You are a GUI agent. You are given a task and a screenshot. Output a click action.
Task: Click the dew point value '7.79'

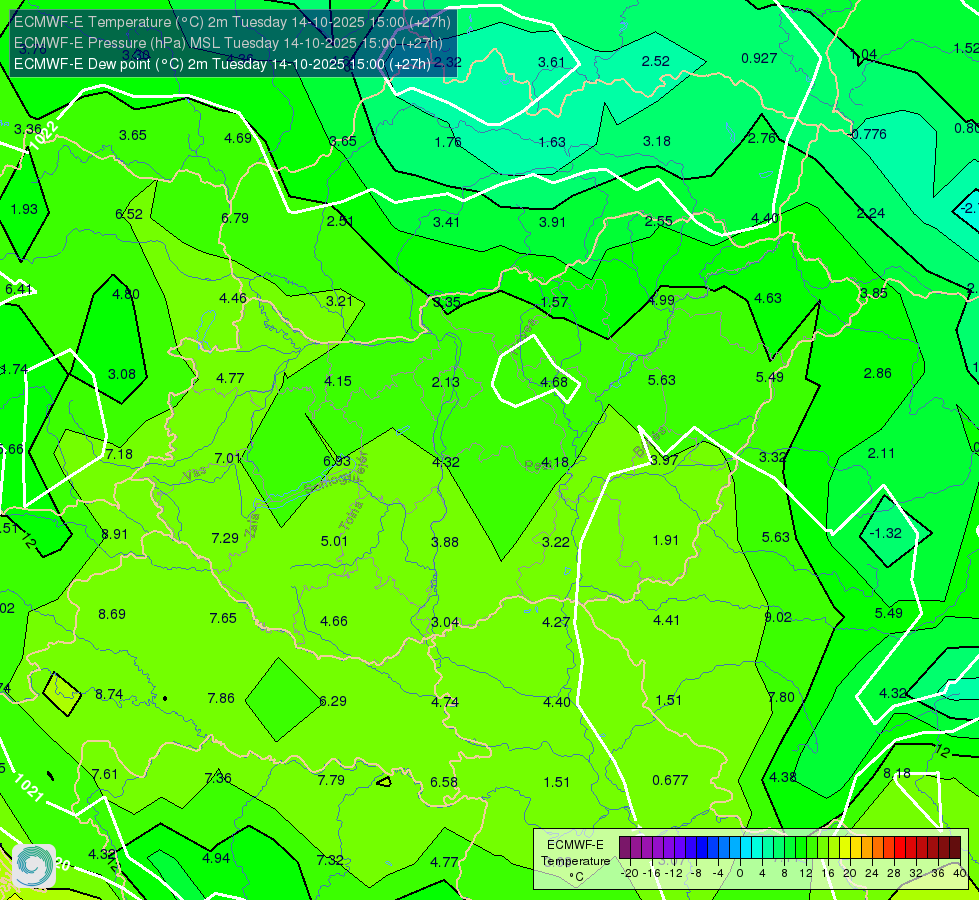point(331,780)
